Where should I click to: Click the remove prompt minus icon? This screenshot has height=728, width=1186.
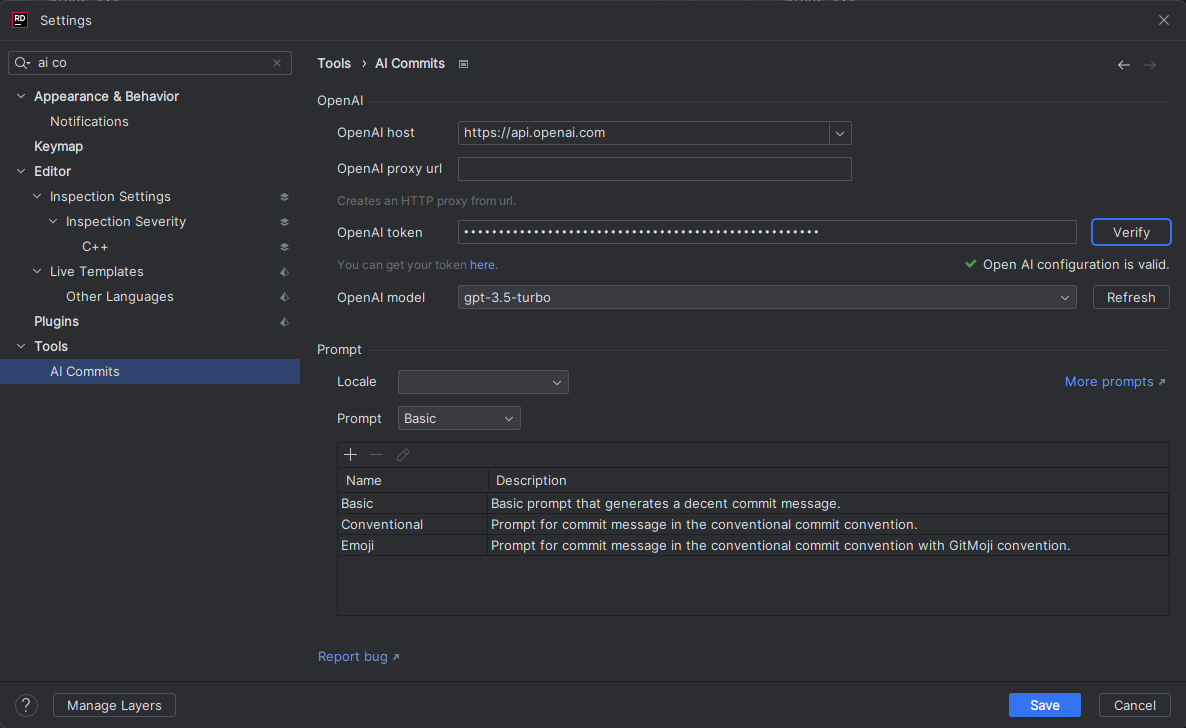(377, 455)
